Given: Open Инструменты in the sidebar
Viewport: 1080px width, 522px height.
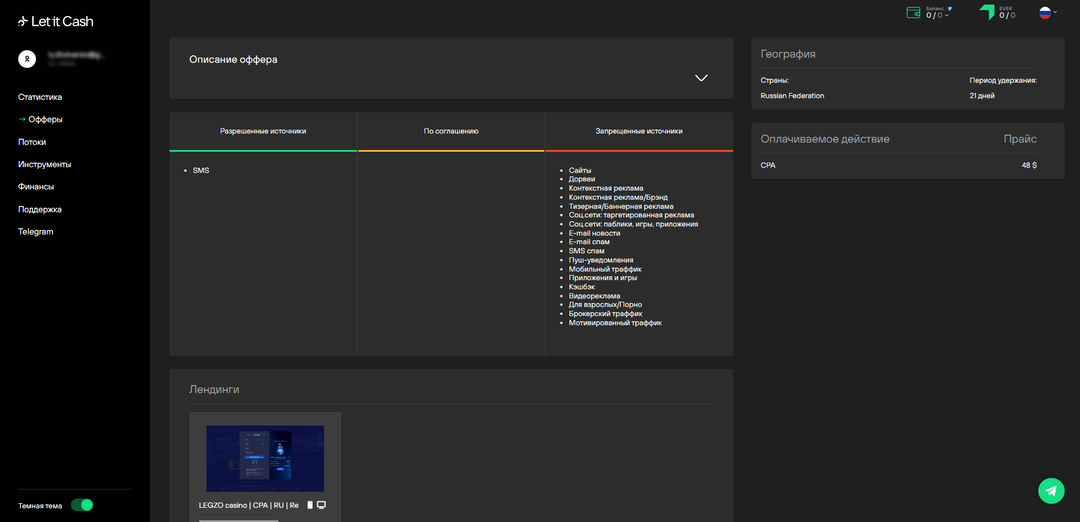Looking at the screenshot, I should click(x=44, y=164).
